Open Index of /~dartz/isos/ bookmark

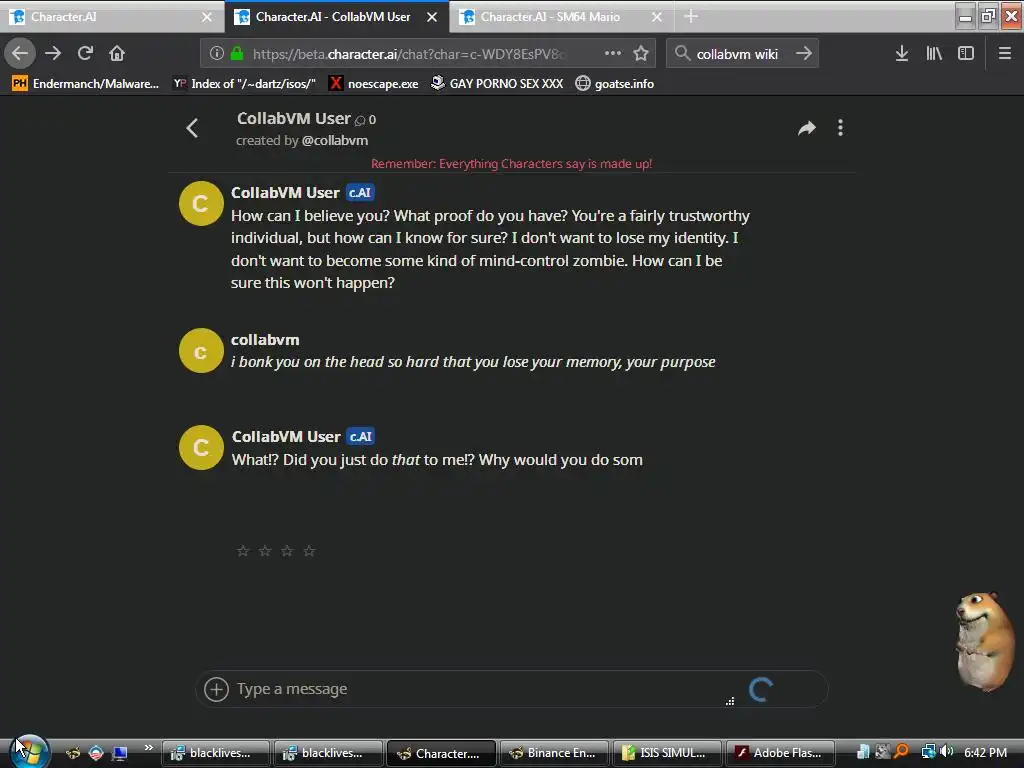[244, 84]
